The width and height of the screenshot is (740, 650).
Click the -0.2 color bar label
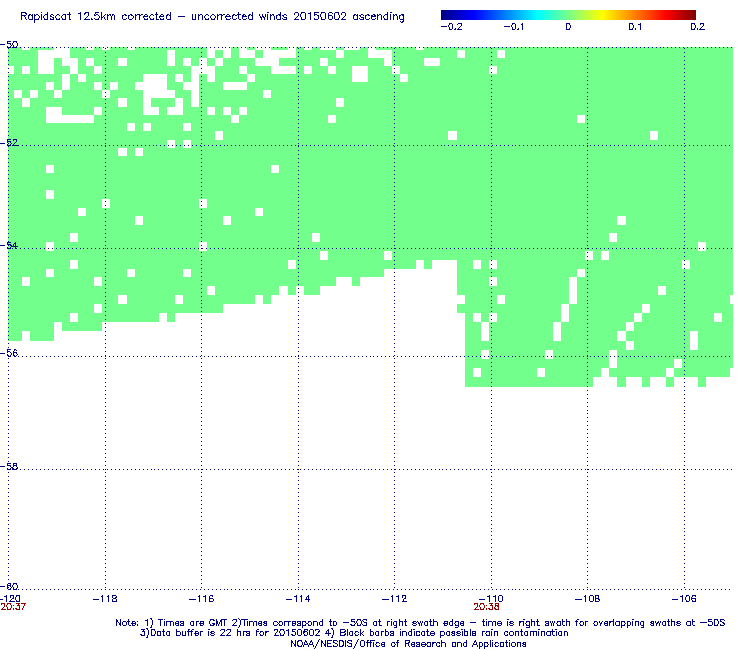[x=452, y=27]
